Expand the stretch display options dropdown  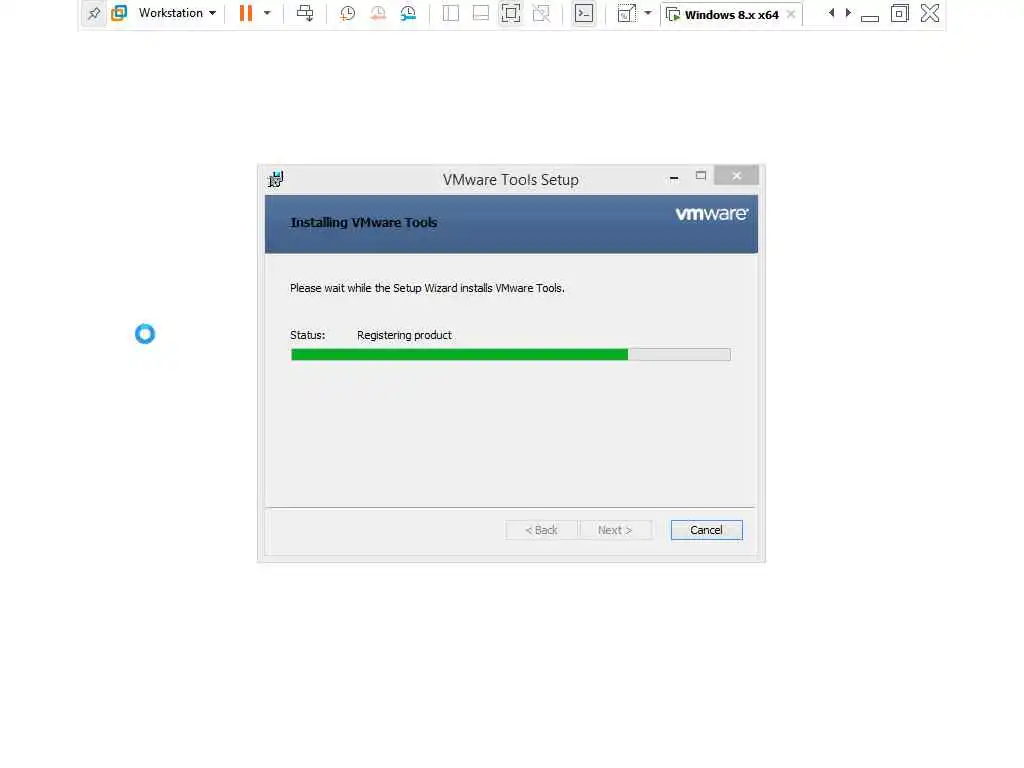click(x=648, y=13)
